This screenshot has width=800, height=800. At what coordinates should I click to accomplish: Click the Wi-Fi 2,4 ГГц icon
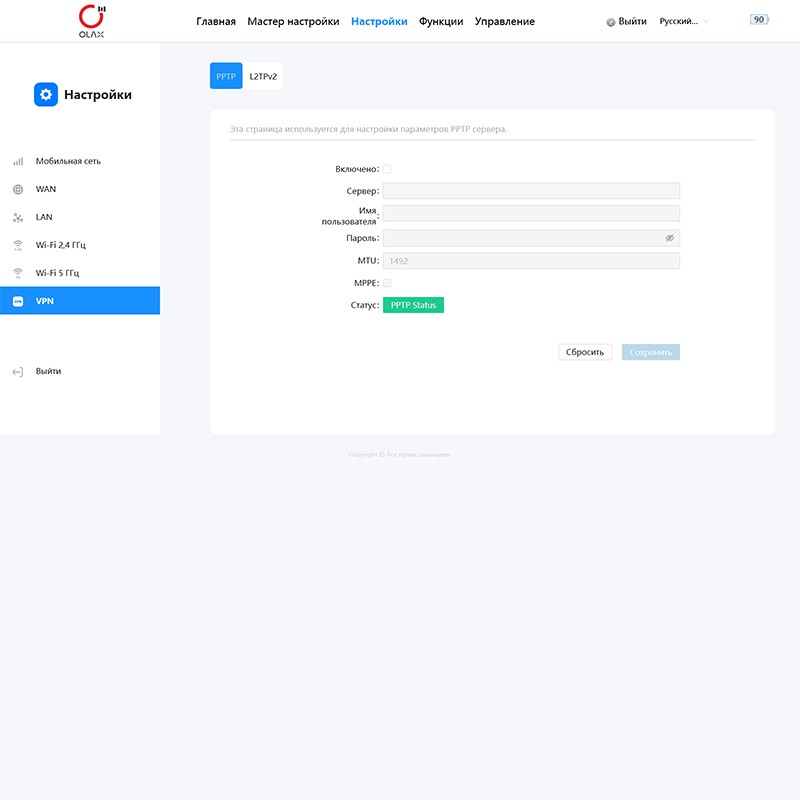(18, 245)
